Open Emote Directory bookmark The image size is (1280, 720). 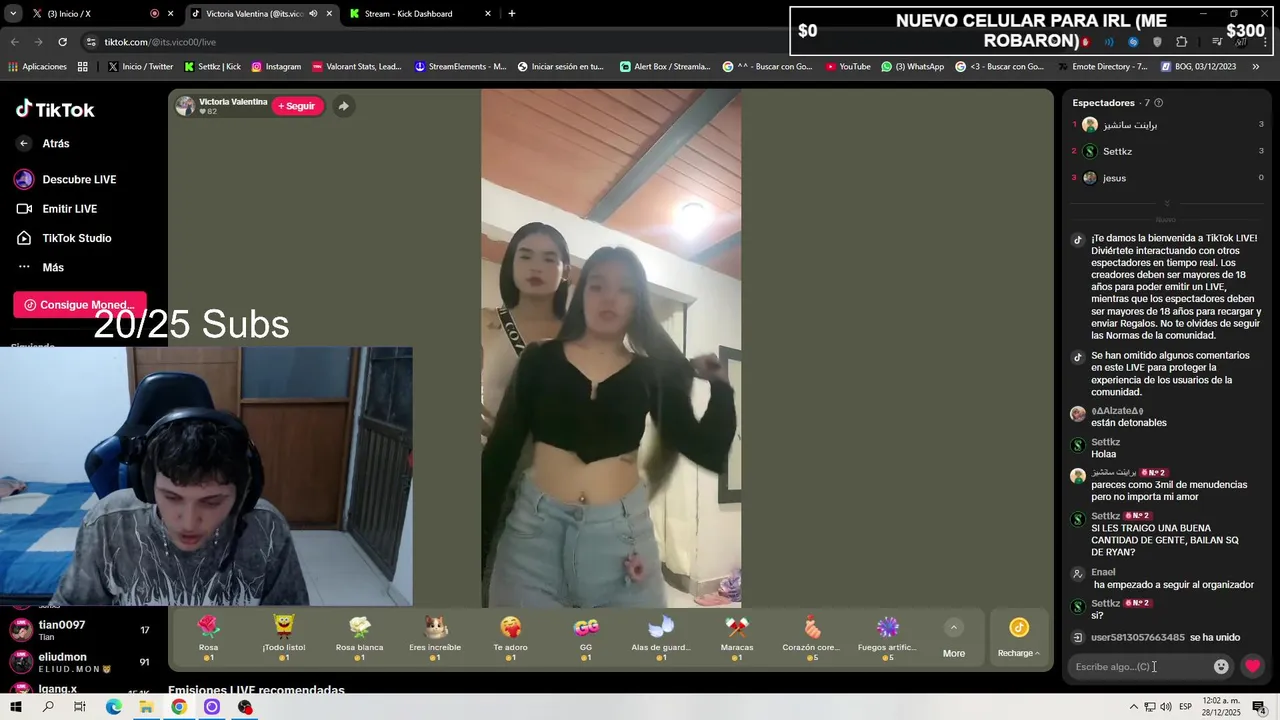click(1103, 67)
